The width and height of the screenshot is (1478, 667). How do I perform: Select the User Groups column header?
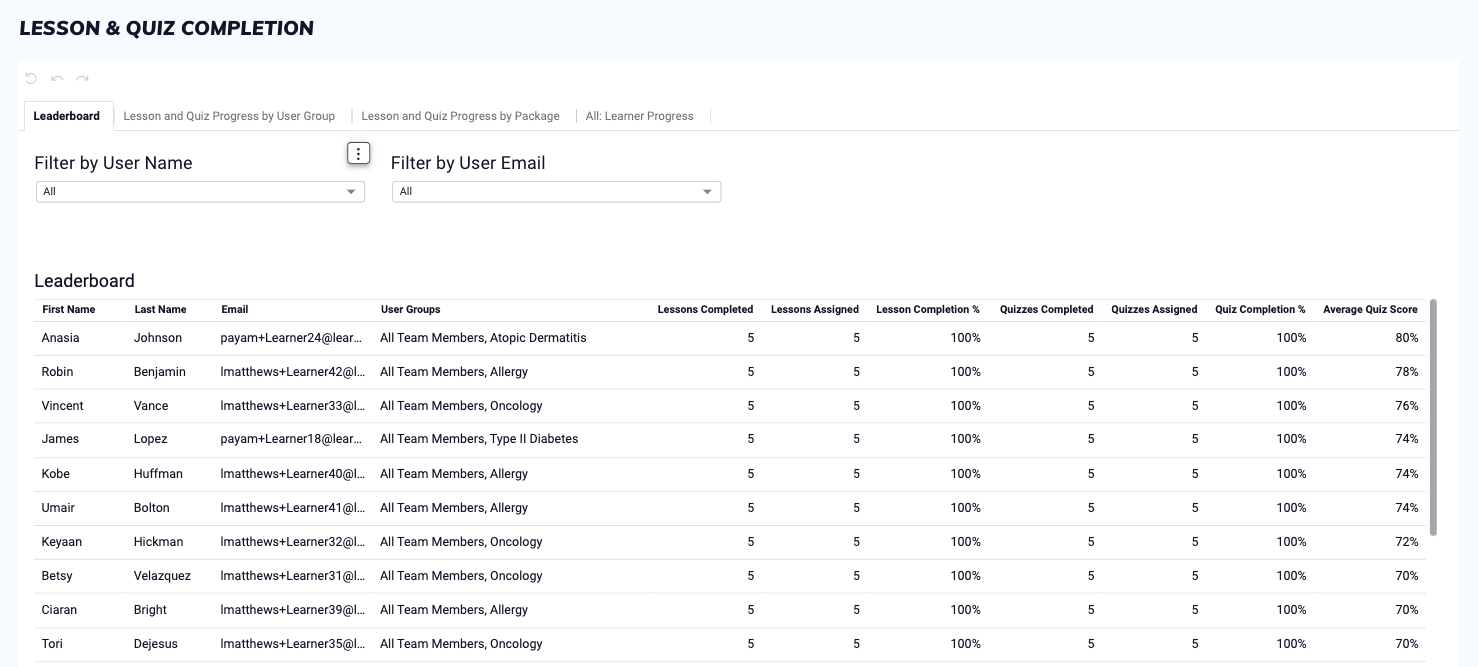[410, 310]
